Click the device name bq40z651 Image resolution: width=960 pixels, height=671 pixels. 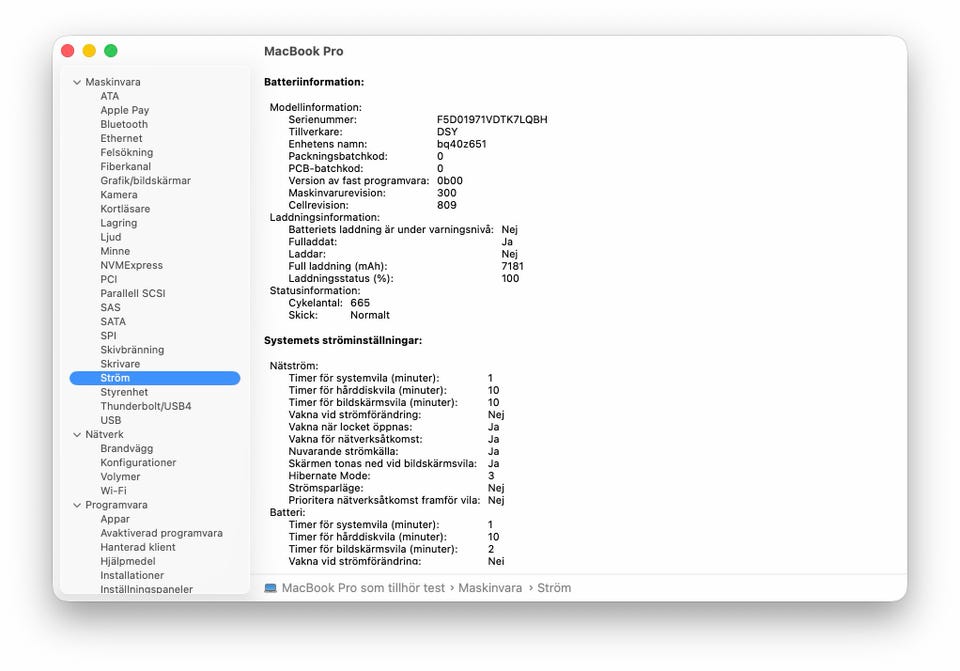[462, 144]
